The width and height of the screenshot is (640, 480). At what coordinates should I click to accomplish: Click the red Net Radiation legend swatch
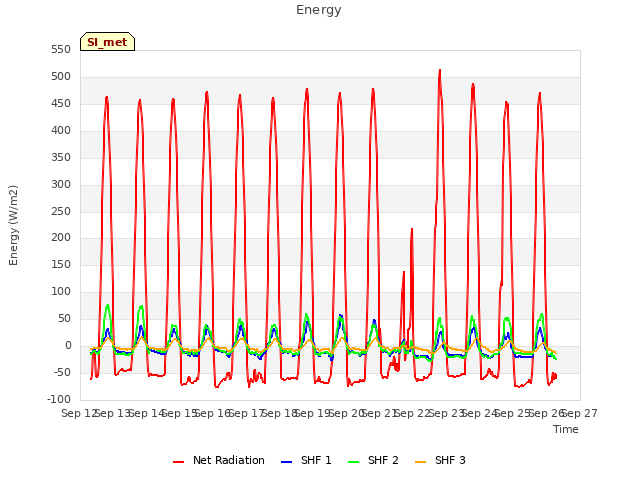[x=178, y=462]
